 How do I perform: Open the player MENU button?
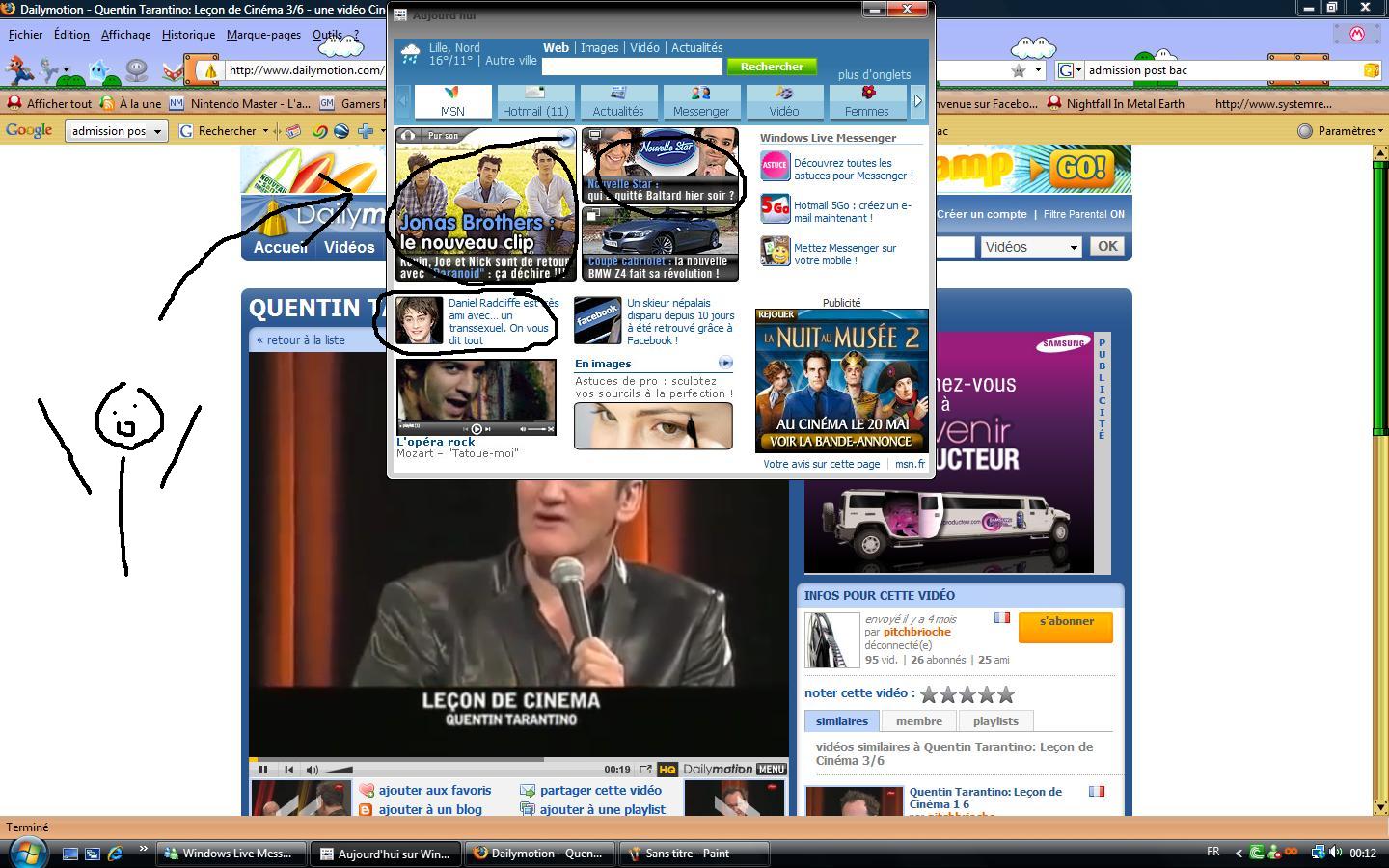pyautogui.click(x=772, y=769)
